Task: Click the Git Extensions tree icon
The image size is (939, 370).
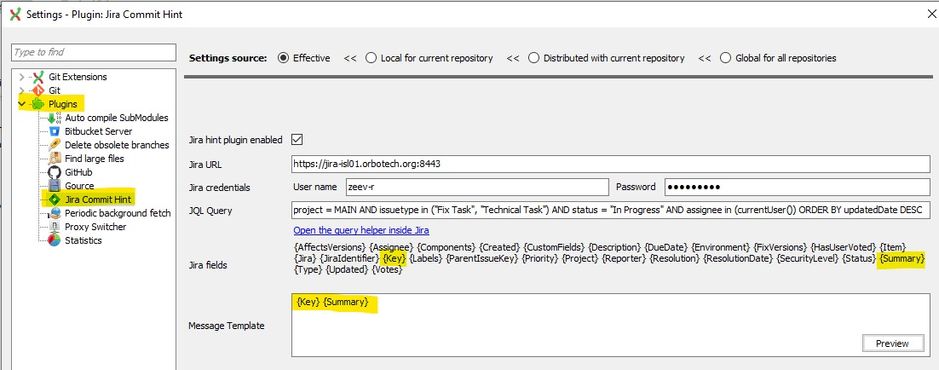Action: tap(38, 77)
